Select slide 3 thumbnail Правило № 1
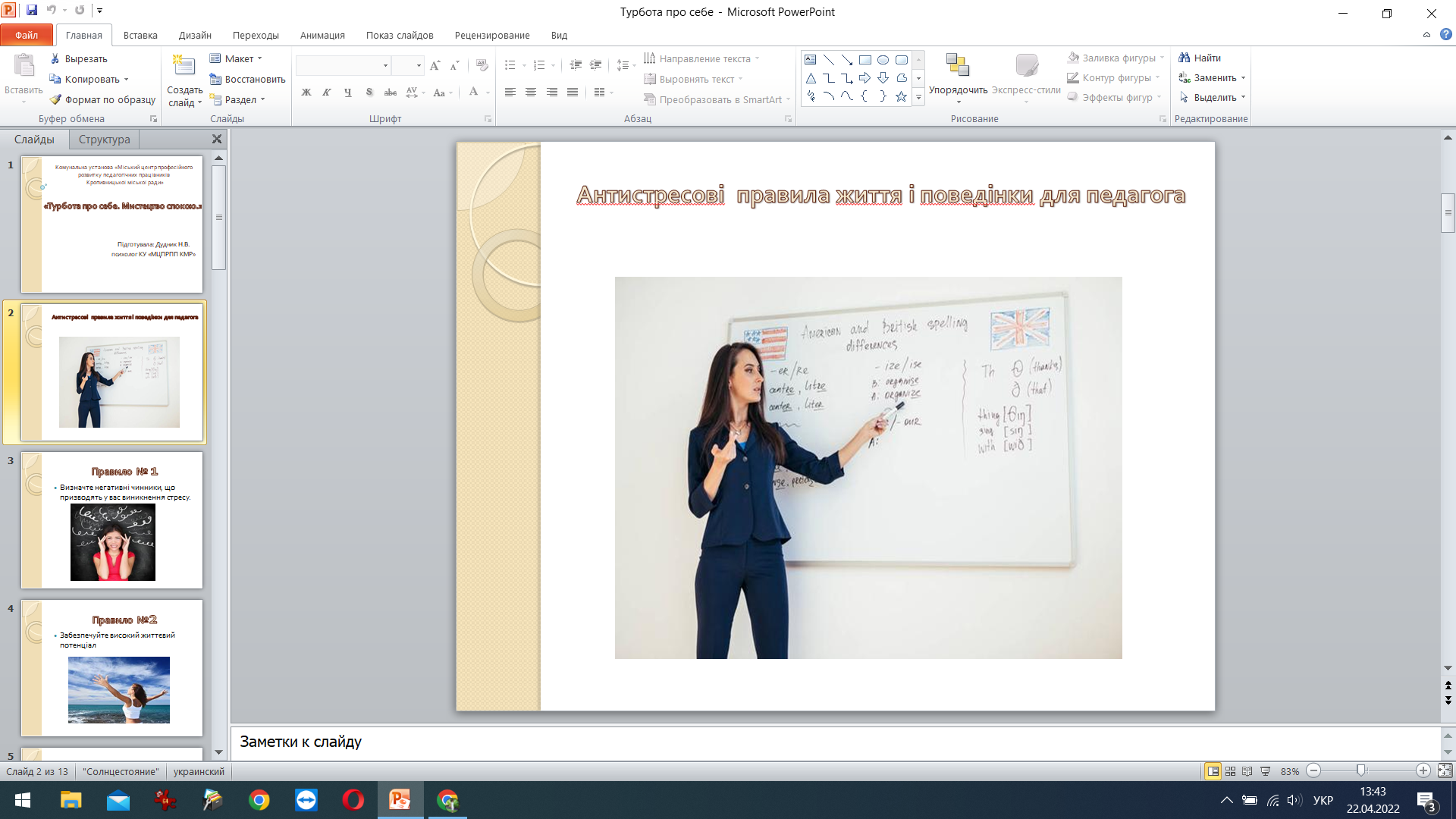 click(112, 520)
